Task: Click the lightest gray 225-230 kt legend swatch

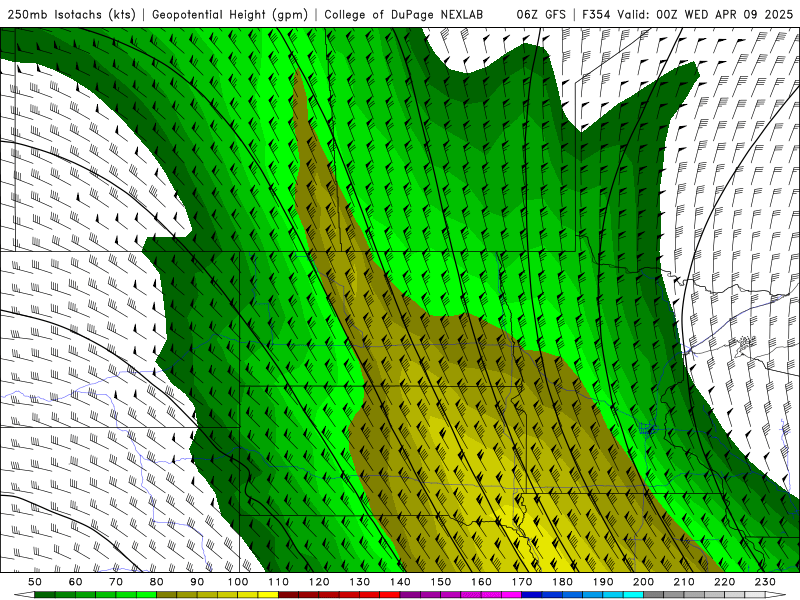Action: [x=755, y=595]
